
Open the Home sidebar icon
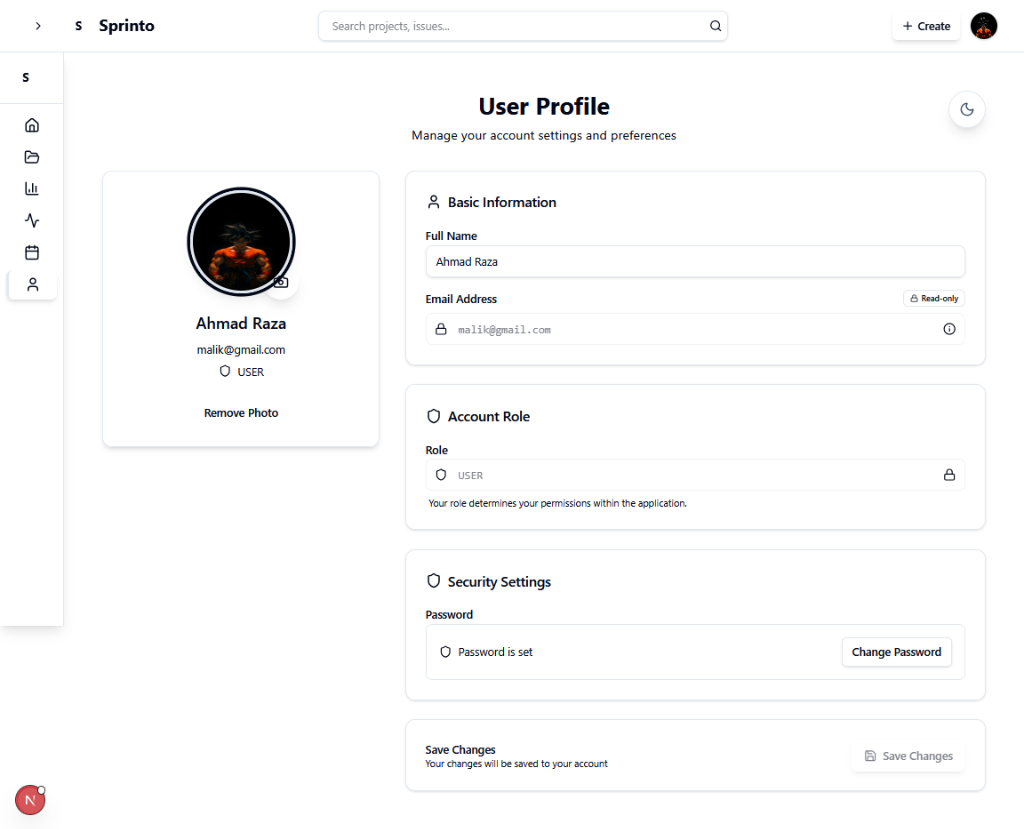point(32,125)
